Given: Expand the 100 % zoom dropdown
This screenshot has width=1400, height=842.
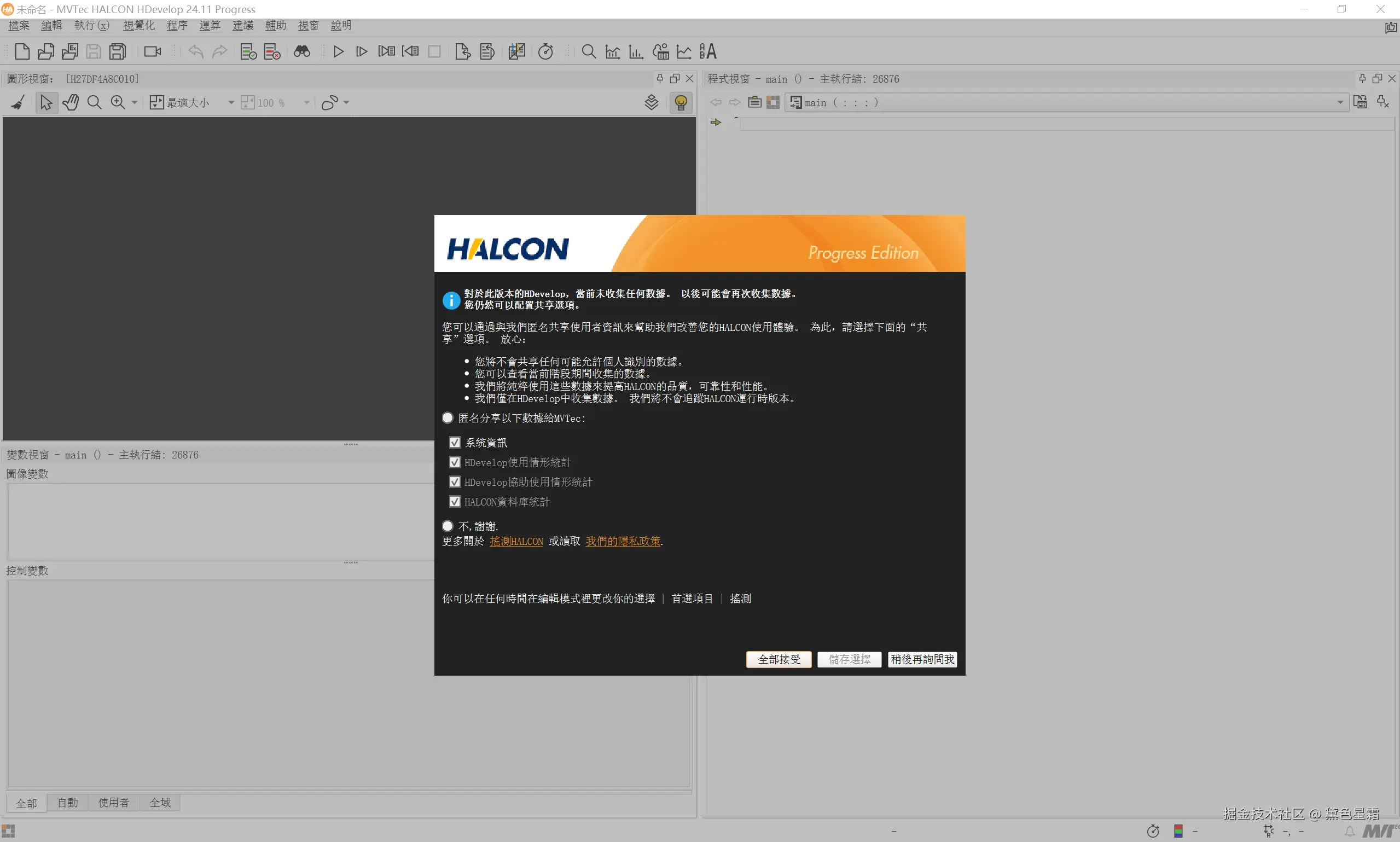Looking at the screenshot, I should tap(306, 103).
